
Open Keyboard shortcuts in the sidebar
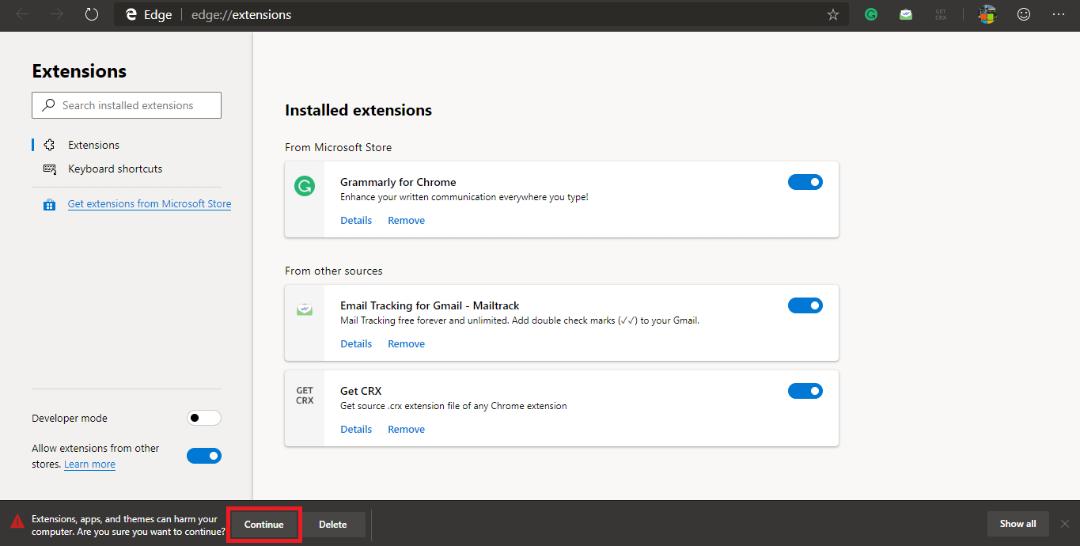pyautogui.click(x=114, y=169)
